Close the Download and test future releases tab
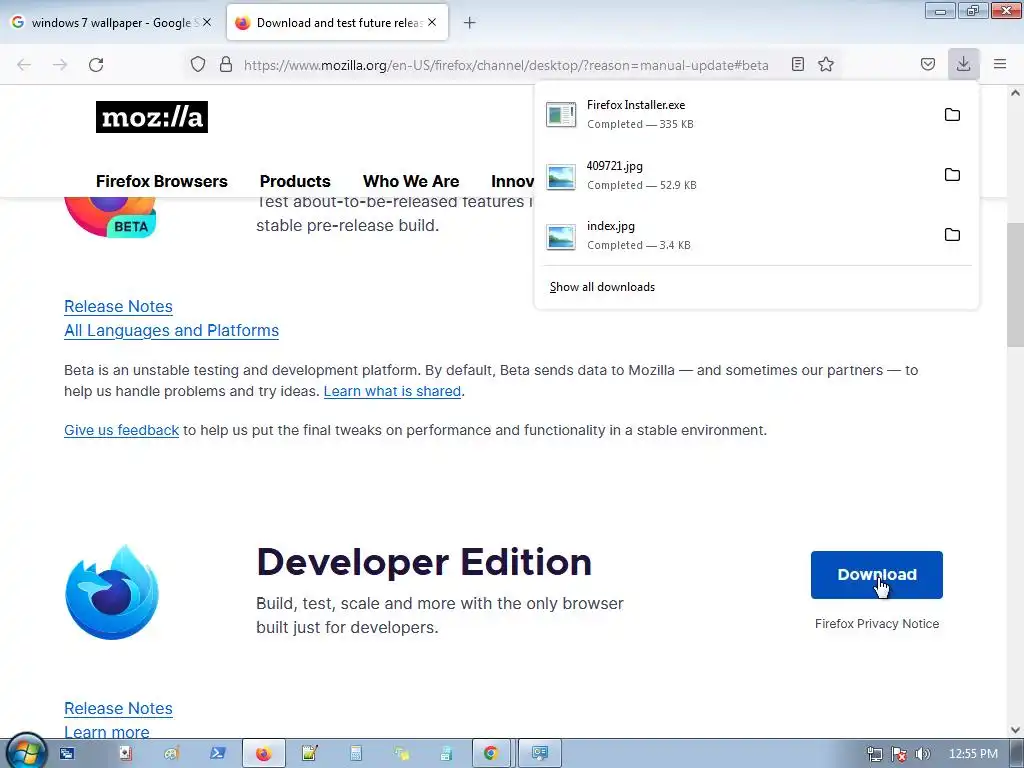 [432, 22]
